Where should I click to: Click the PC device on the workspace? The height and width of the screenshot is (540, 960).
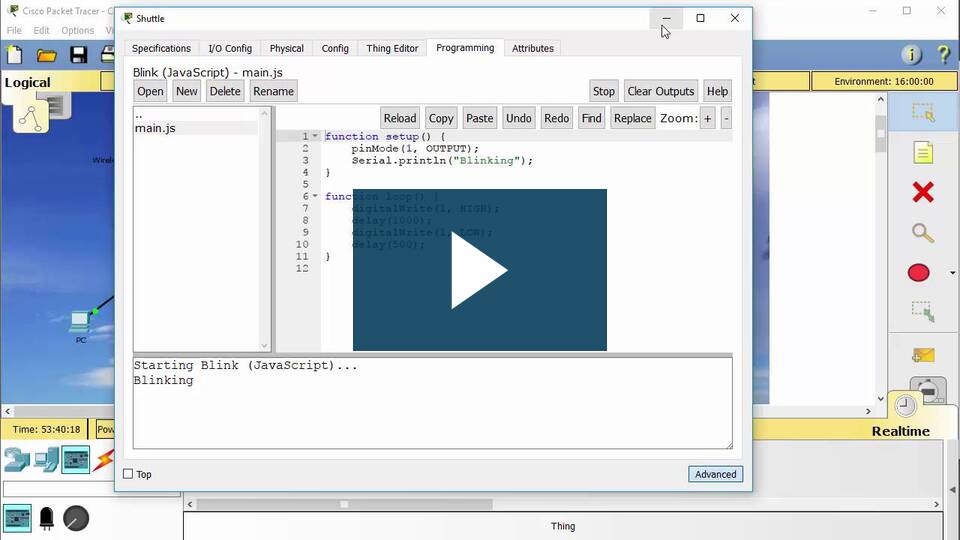tap(80, 323)
